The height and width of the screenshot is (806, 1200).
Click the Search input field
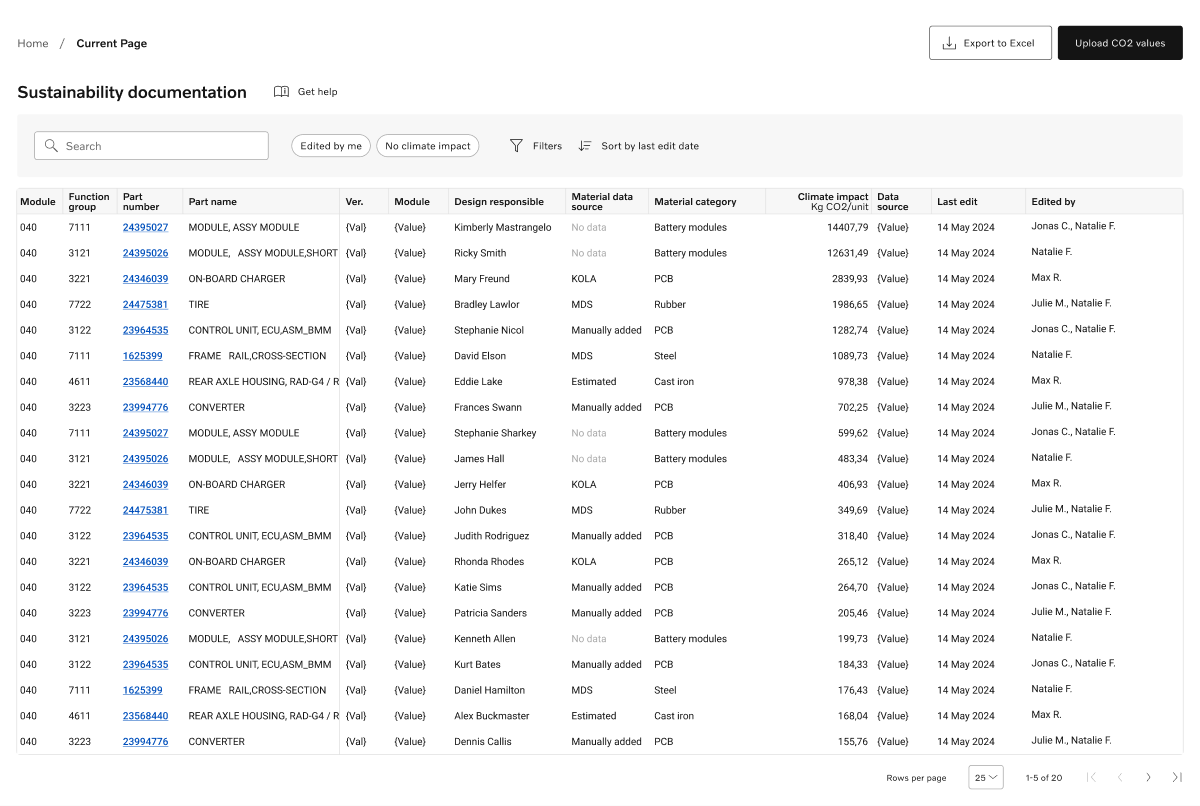pos(151,146)
